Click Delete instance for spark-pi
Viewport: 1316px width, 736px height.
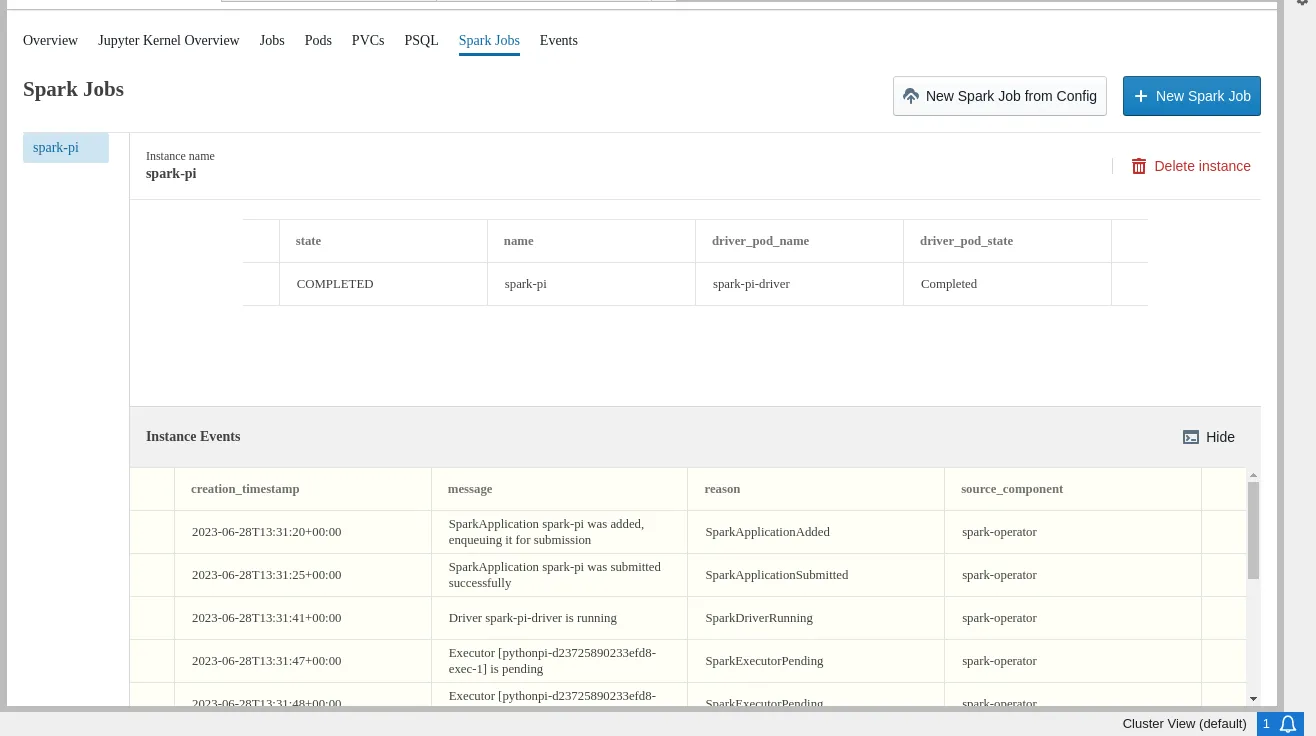tap(1191, 166)
